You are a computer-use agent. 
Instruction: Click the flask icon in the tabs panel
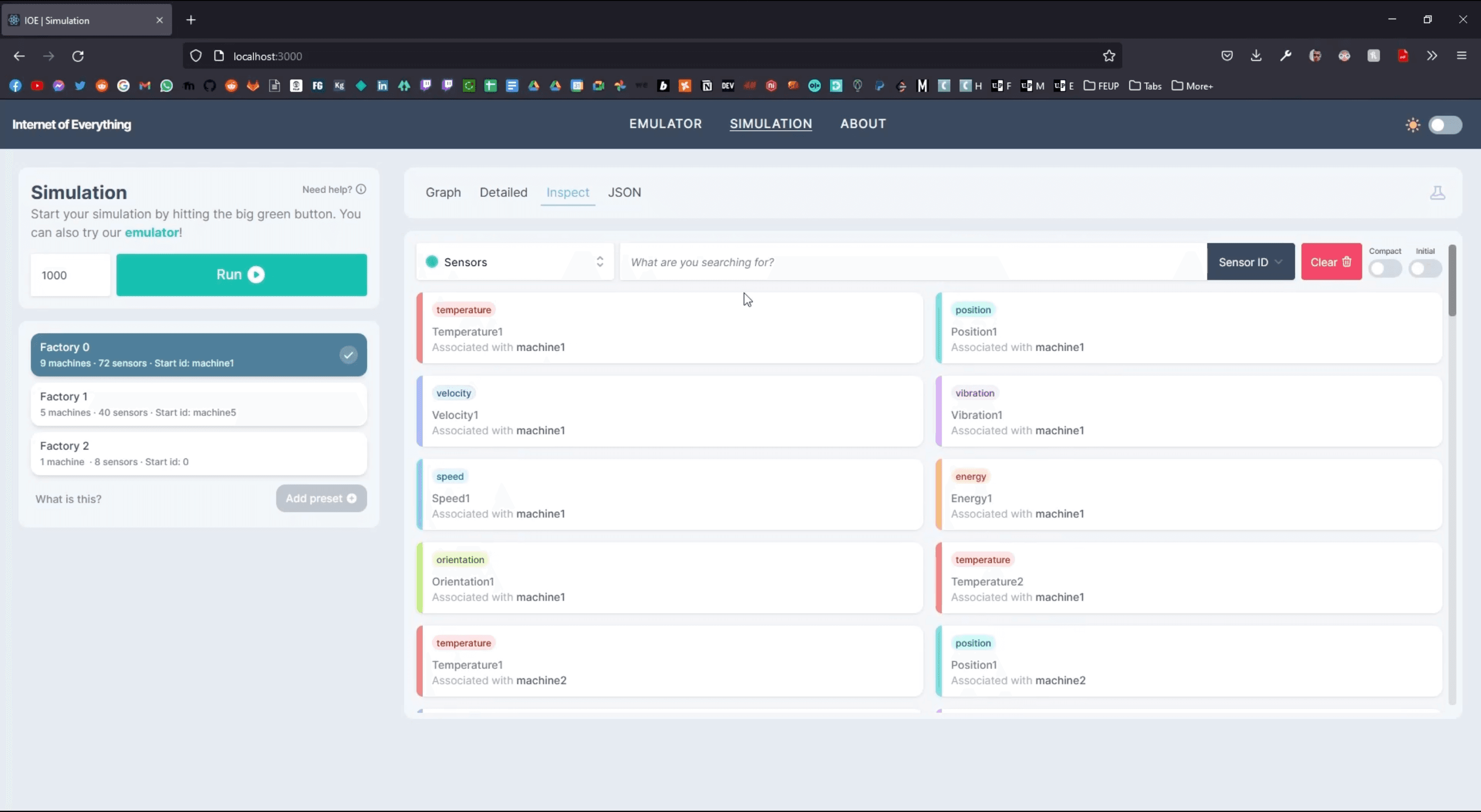pos(1437,192)
